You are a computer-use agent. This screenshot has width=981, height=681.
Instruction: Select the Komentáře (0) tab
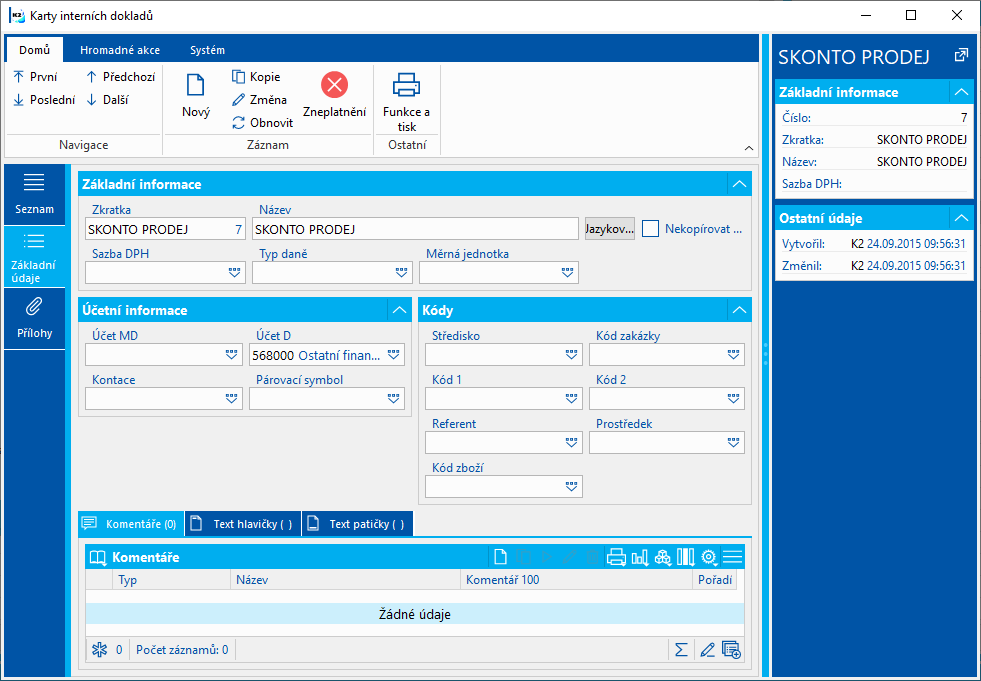(x=131, y=524)
